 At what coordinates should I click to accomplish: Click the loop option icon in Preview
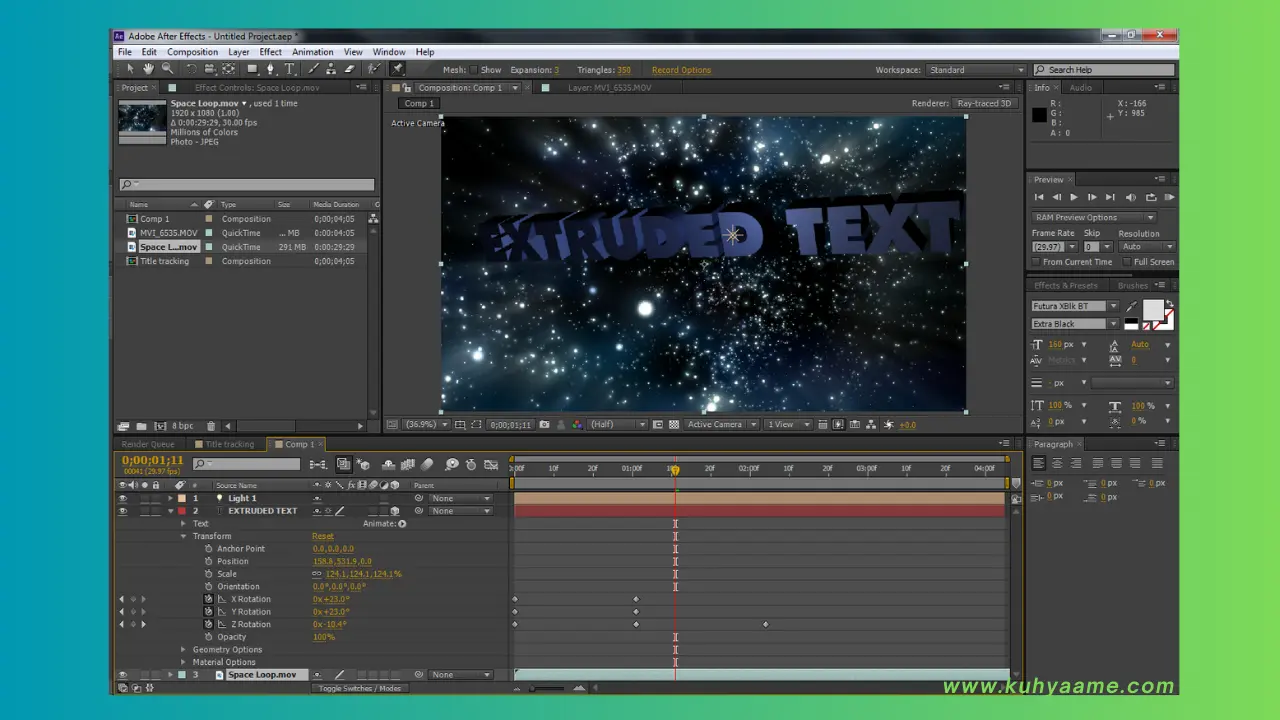pos(1151,197)
